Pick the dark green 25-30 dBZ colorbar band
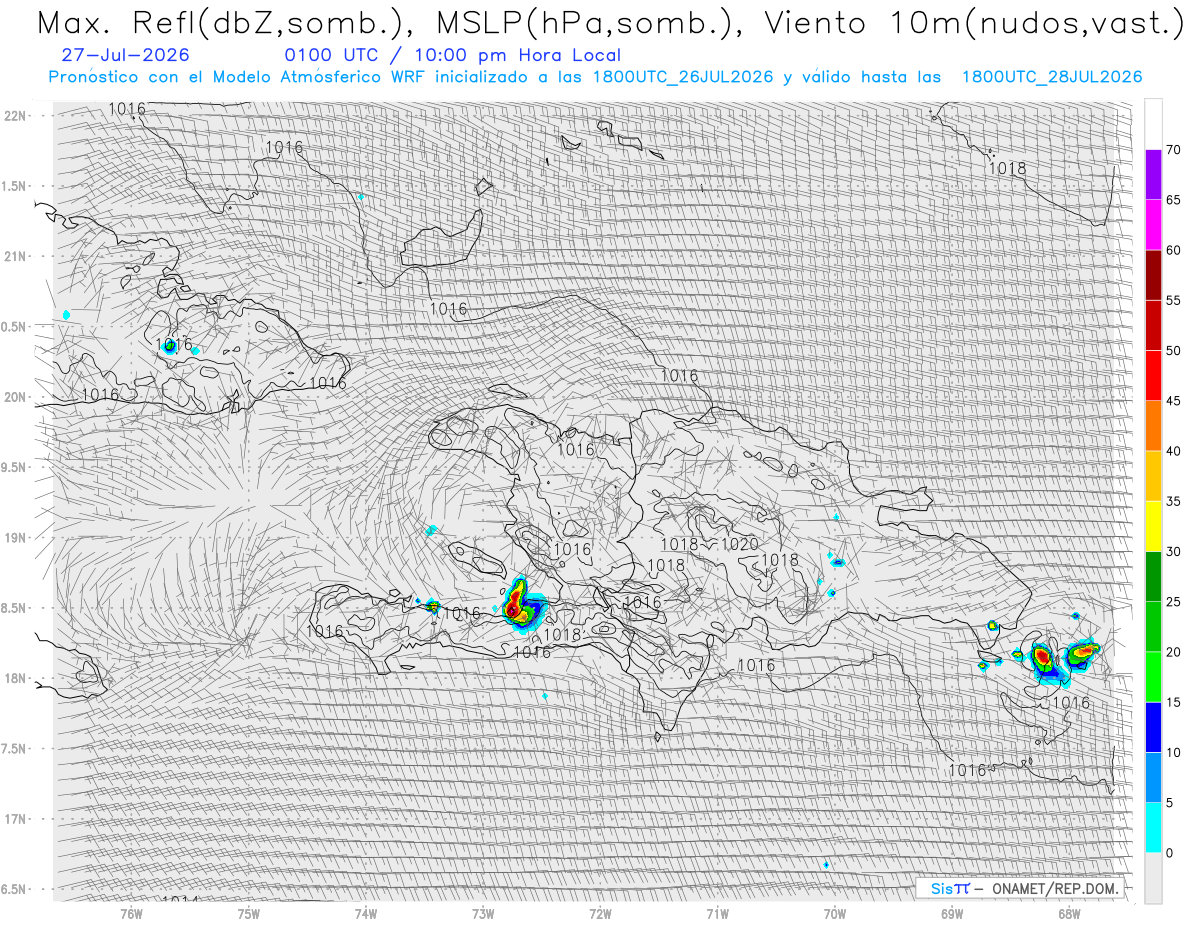1200x927 pixels. (1153, 577)
